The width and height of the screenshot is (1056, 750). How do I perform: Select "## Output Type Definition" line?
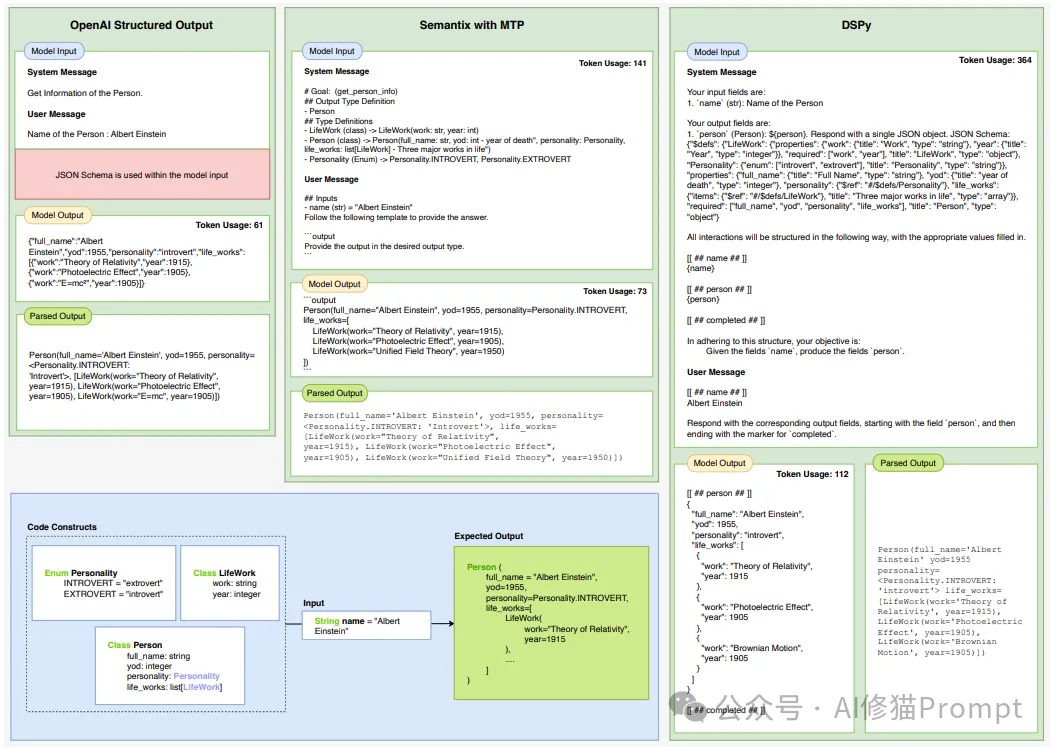[x=350, y=102]
